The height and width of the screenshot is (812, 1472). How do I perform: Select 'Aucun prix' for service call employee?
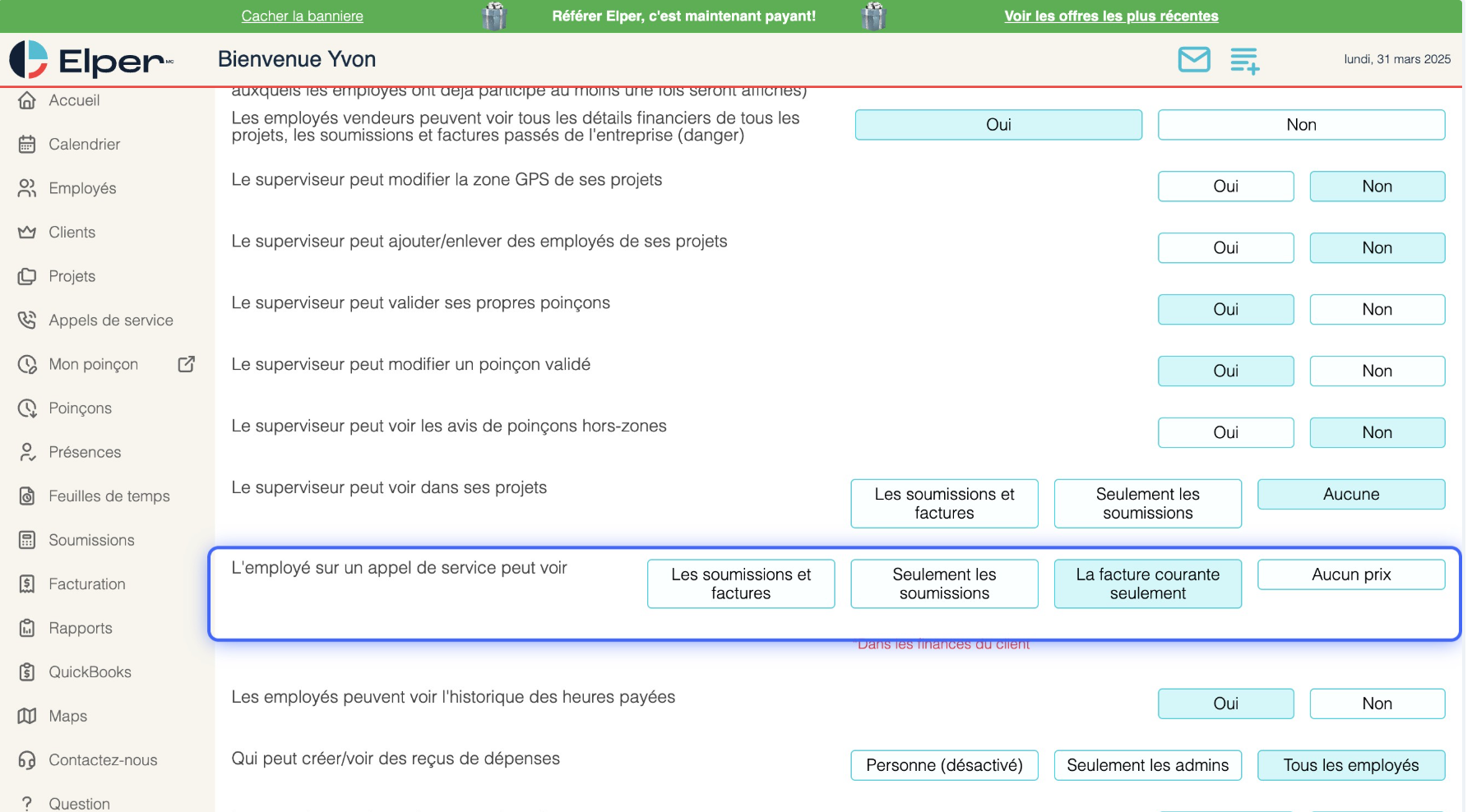point(1351,574)
